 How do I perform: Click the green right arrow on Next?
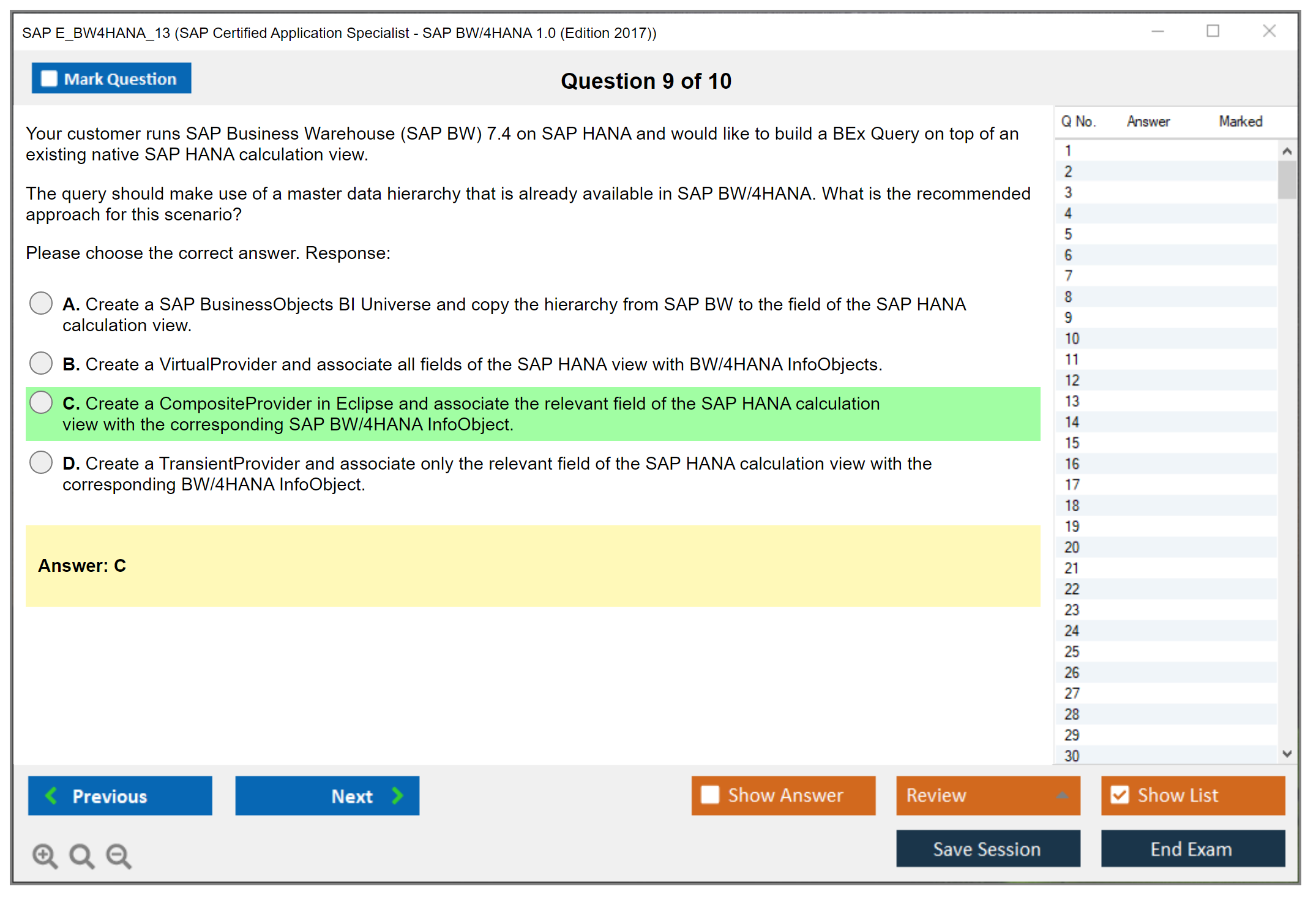(x=397, y=795)
